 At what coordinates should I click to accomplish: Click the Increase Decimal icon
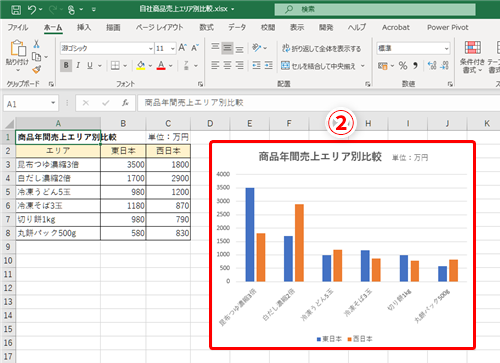[x=432, y=66]
